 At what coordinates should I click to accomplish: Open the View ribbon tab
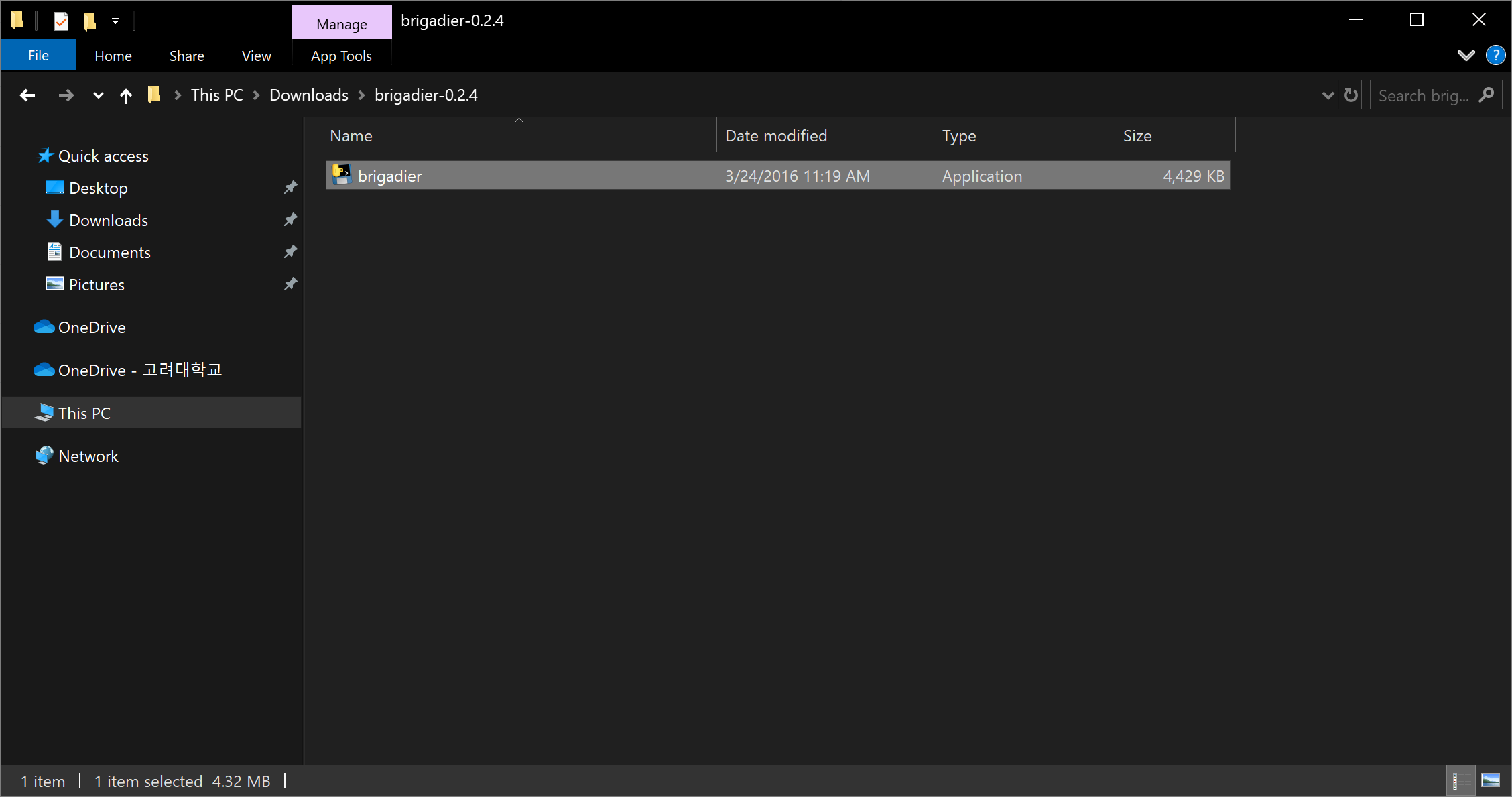pyautogui.click(x=256, y=56)
